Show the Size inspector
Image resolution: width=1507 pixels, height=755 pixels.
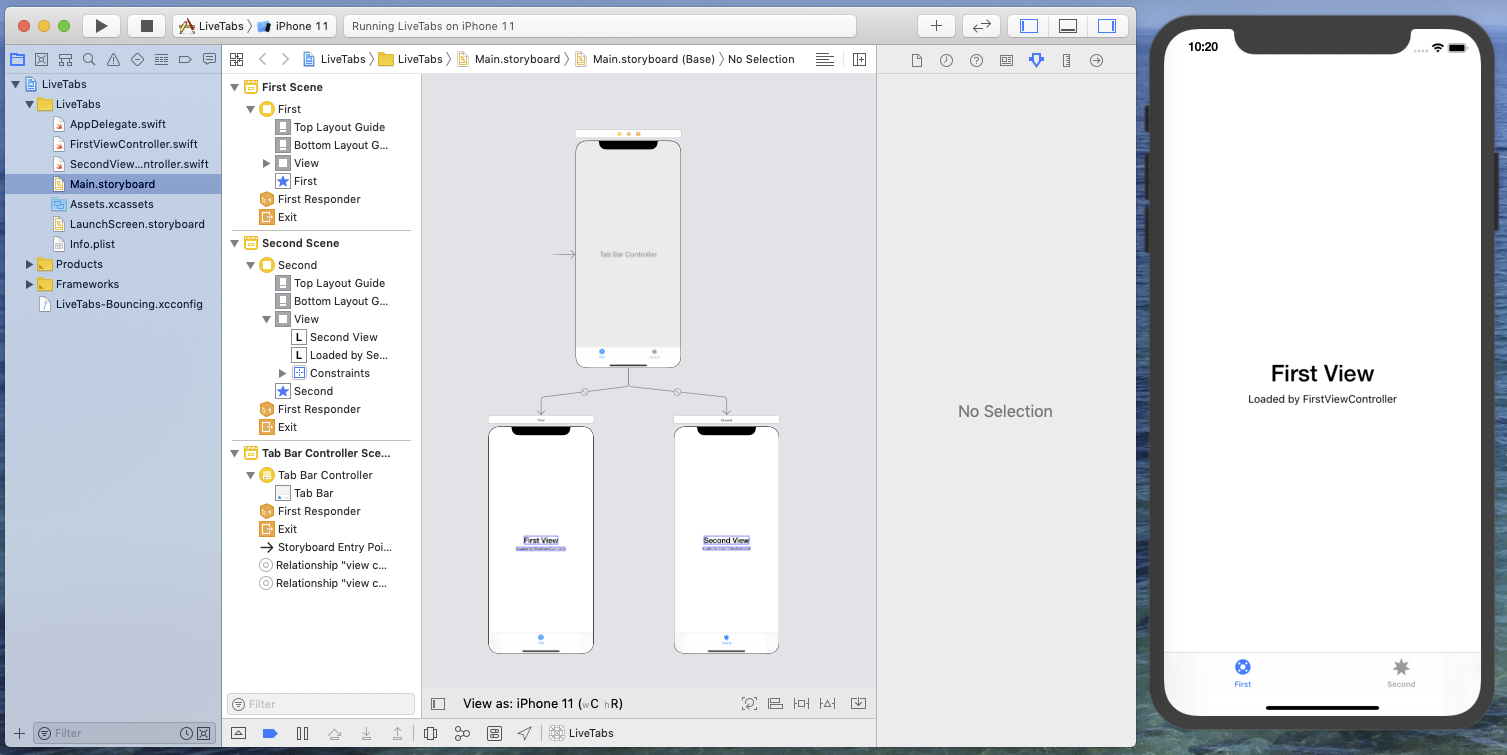click(1066, 60)
